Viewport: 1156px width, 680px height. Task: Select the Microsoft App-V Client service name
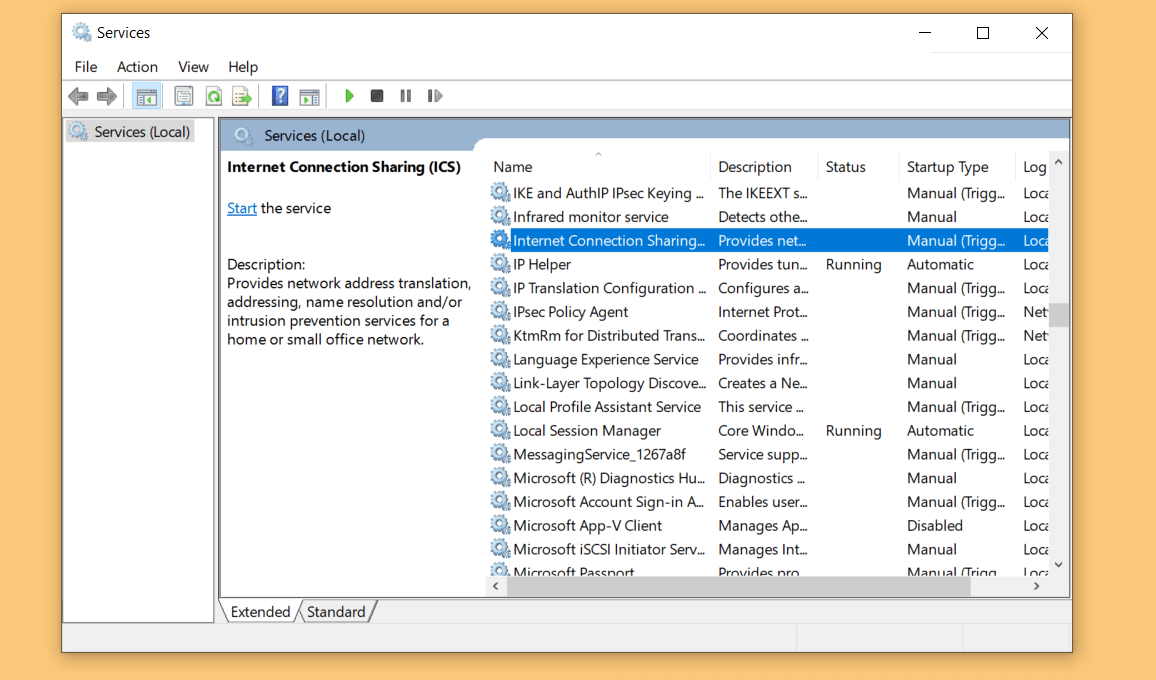(588, 525)
